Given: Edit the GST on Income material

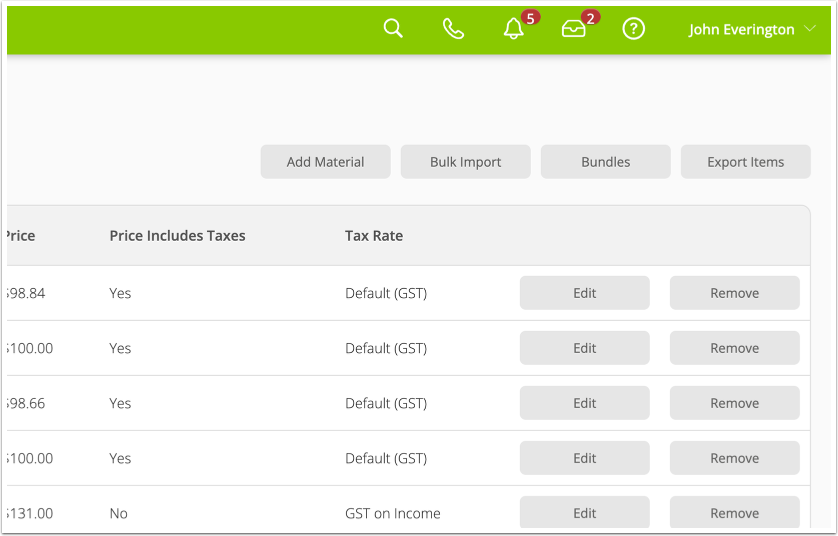Looking at the screenshot, I should pos(585,512).
